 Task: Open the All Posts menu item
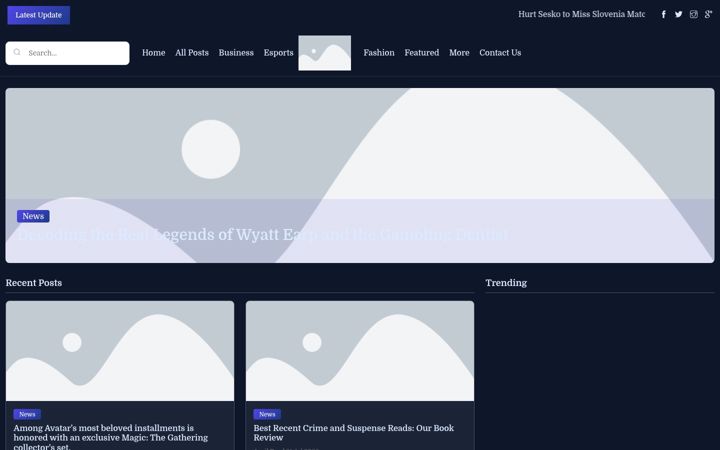tap(192, 53)
